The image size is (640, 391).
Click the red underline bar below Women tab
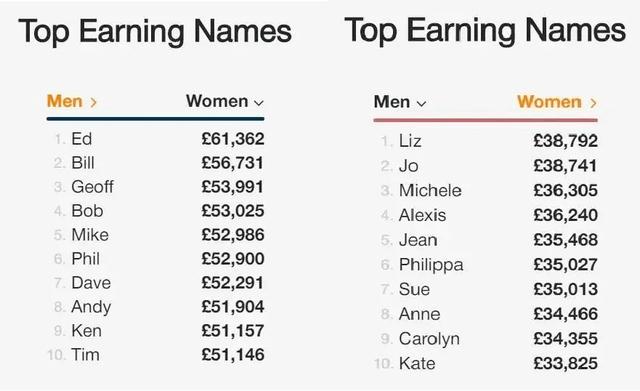click(x=486, y=120)
